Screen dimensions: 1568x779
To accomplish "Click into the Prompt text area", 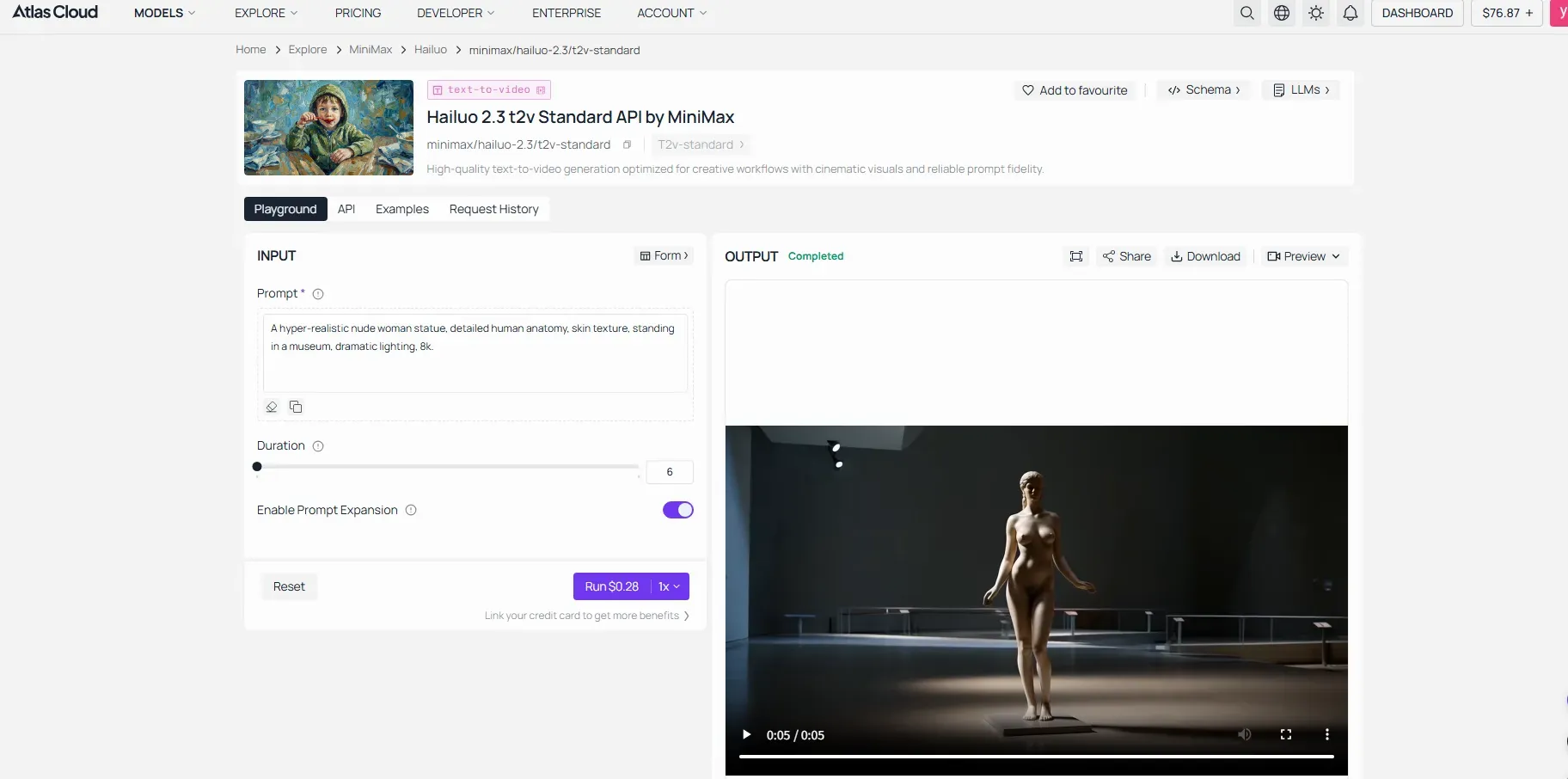I will click(475, 353).
